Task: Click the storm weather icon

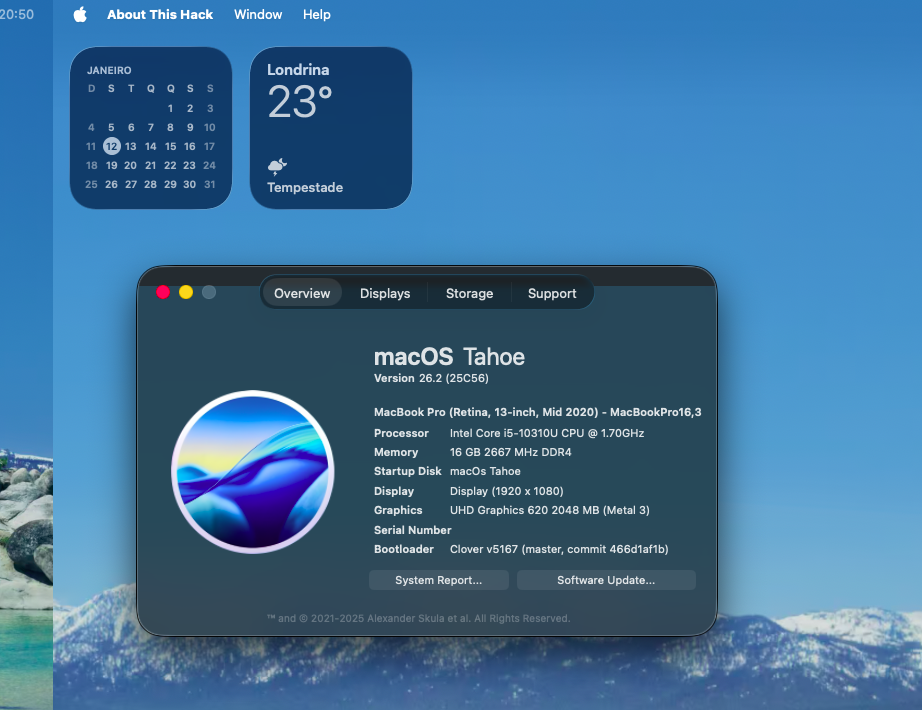Action: [x=277, y=166]
